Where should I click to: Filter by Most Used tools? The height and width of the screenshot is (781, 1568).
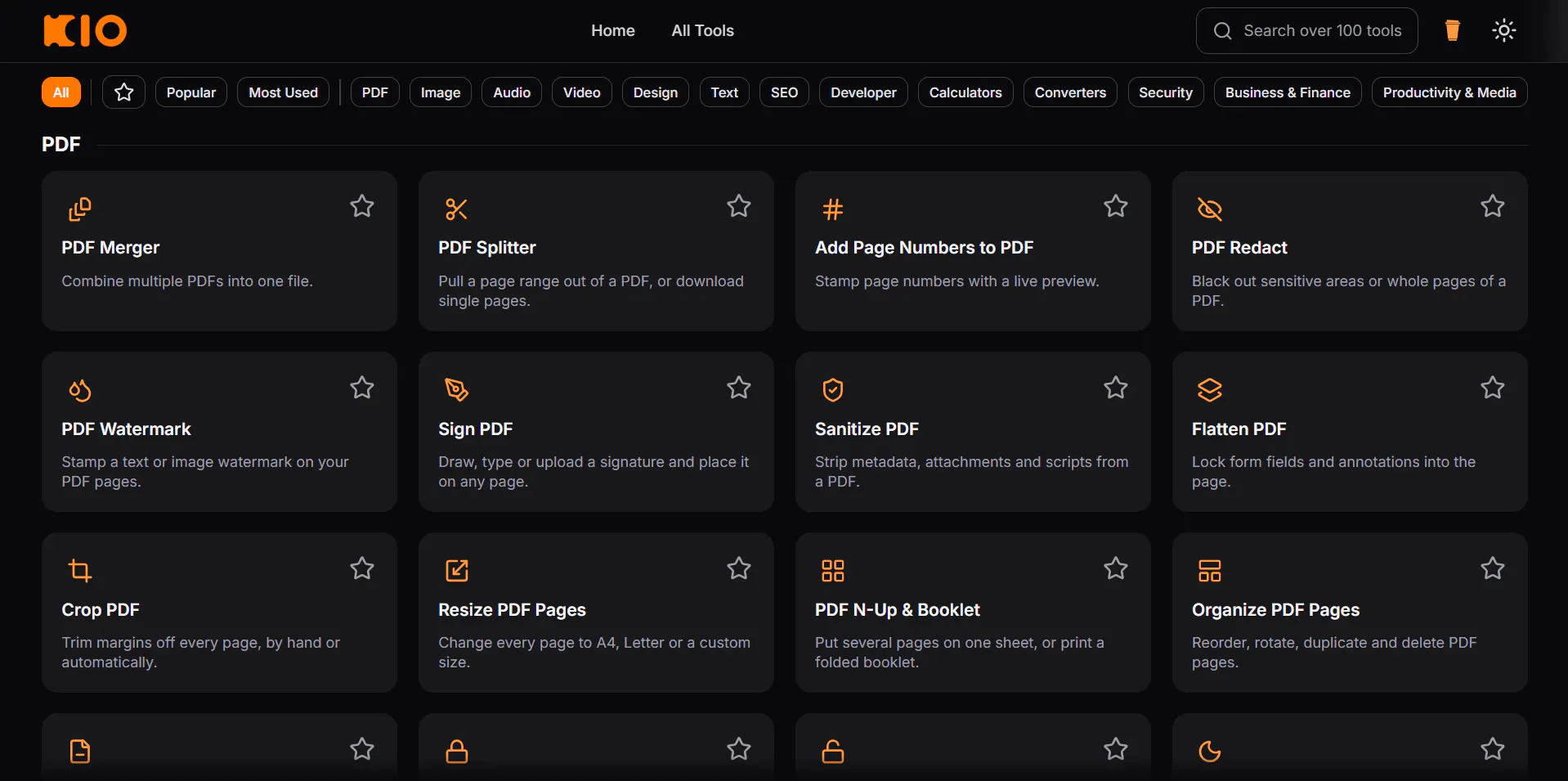[x=284, y=92]
